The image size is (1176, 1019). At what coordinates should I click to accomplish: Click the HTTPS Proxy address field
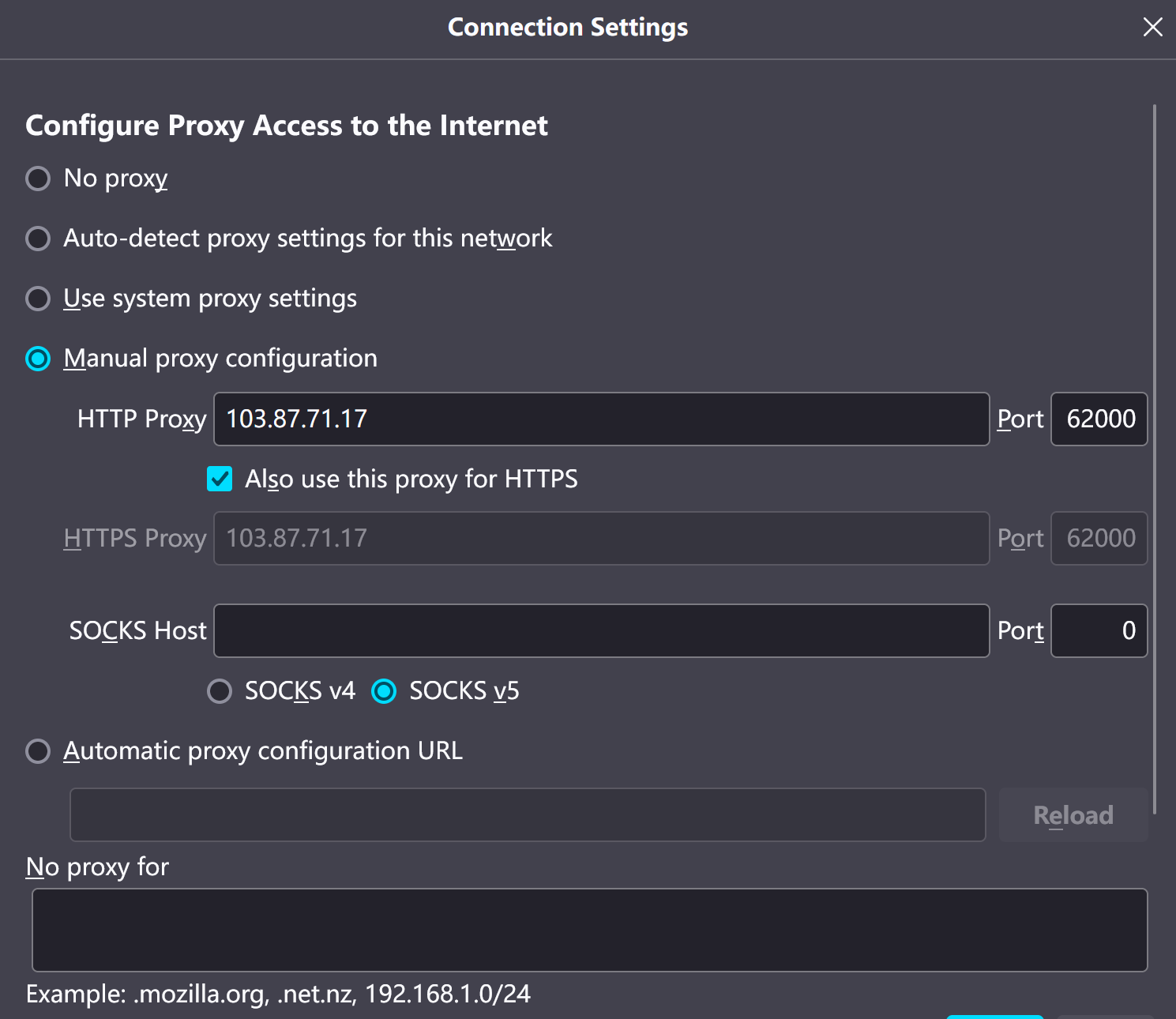[600, 539]
